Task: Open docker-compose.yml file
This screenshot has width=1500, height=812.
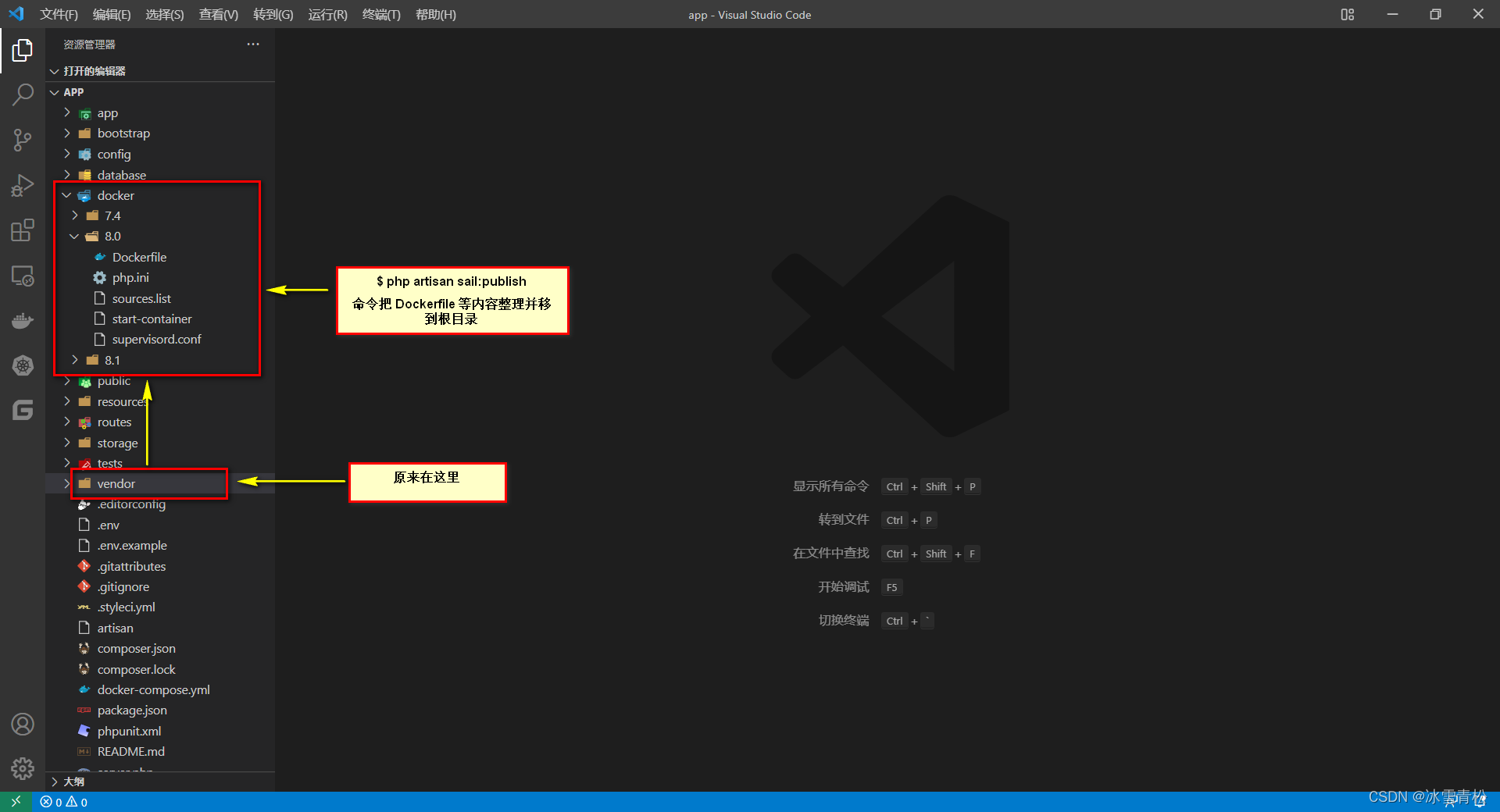Action: pyautogui.click(x=153, y=690)
